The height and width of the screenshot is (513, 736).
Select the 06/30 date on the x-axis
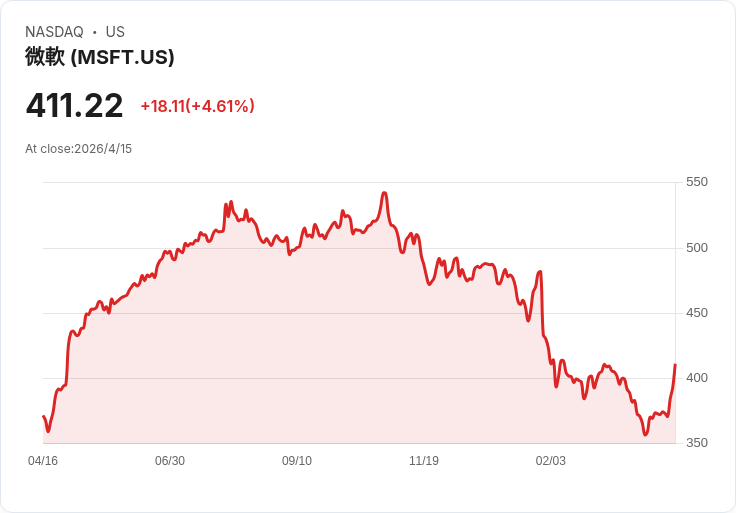pos(170,461)
